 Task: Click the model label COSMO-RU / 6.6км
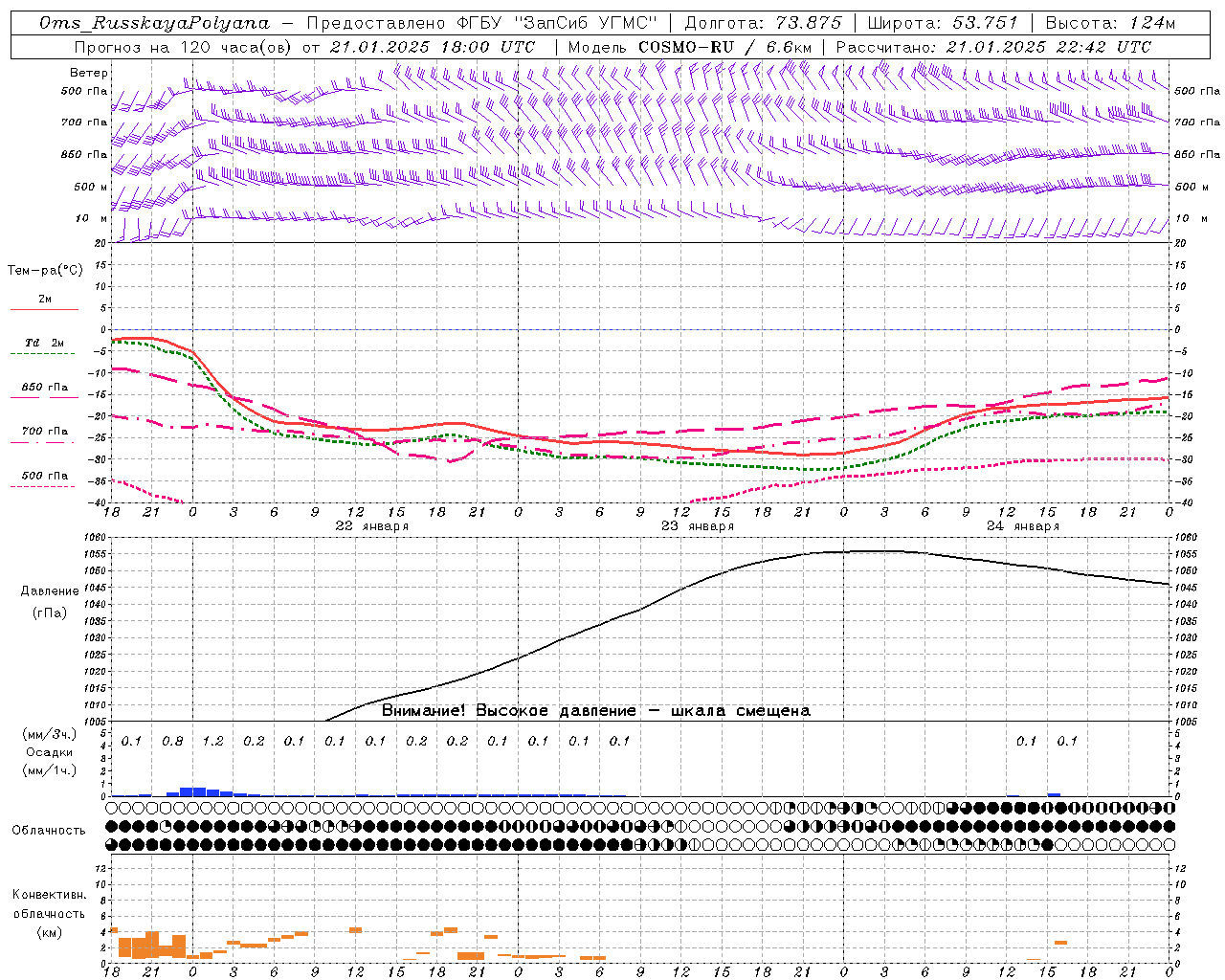pos(725,47)
